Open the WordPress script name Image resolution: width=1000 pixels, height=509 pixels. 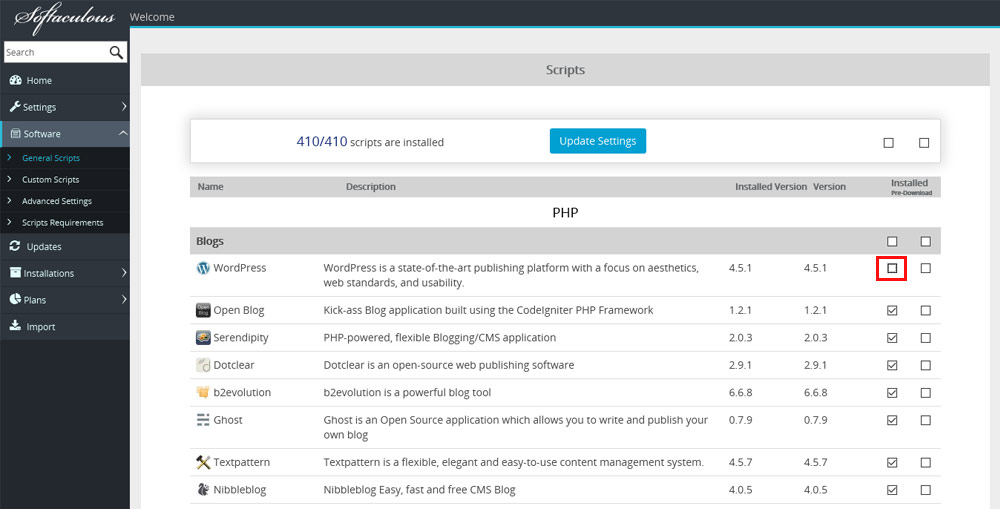[x=240, y=268]
